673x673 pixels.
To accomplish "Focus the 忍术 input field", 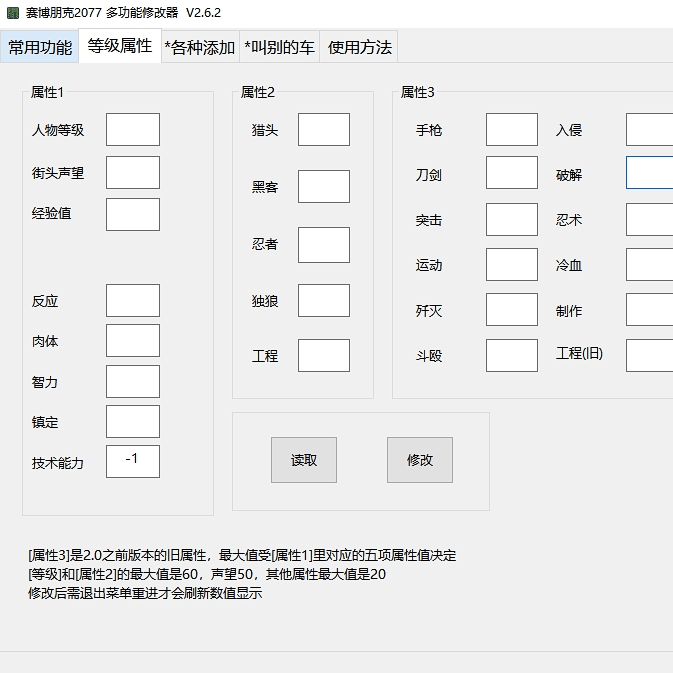I will pos(650,220).
